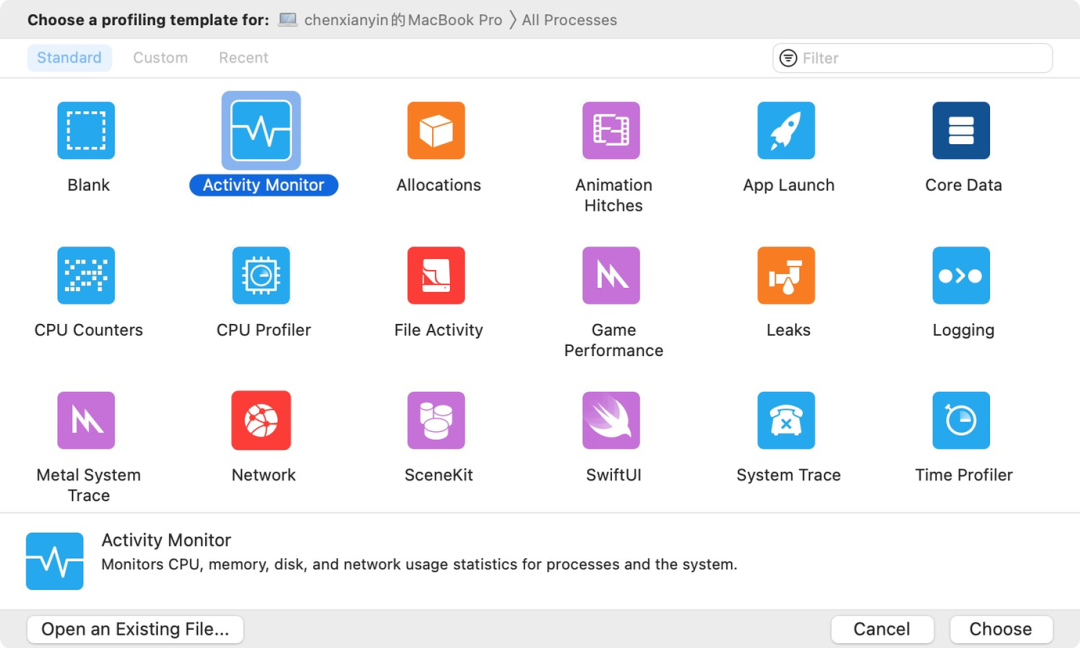Switch to the Standard tab
The width and height of the screenshot is (1080, 648).
69,58
